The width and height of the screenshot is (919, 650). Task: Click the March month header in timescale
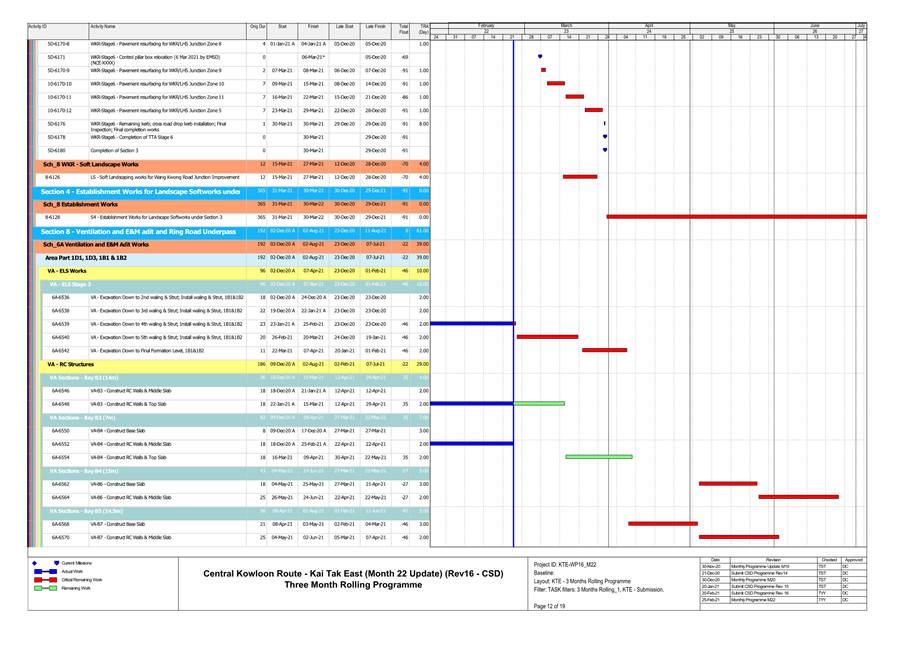point(567,24)
